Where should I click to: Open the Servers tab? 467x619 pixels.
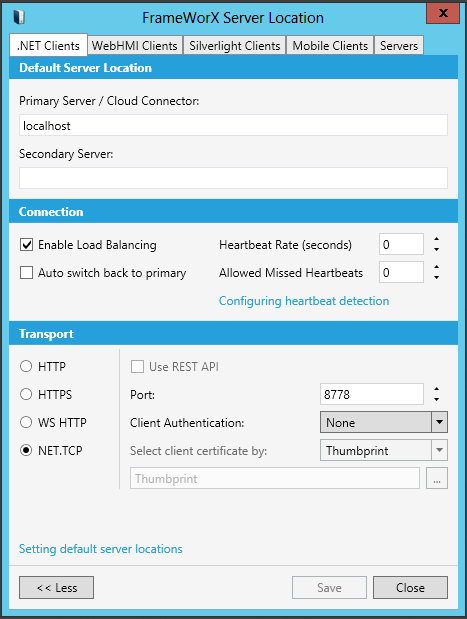[x=399, y=45]
